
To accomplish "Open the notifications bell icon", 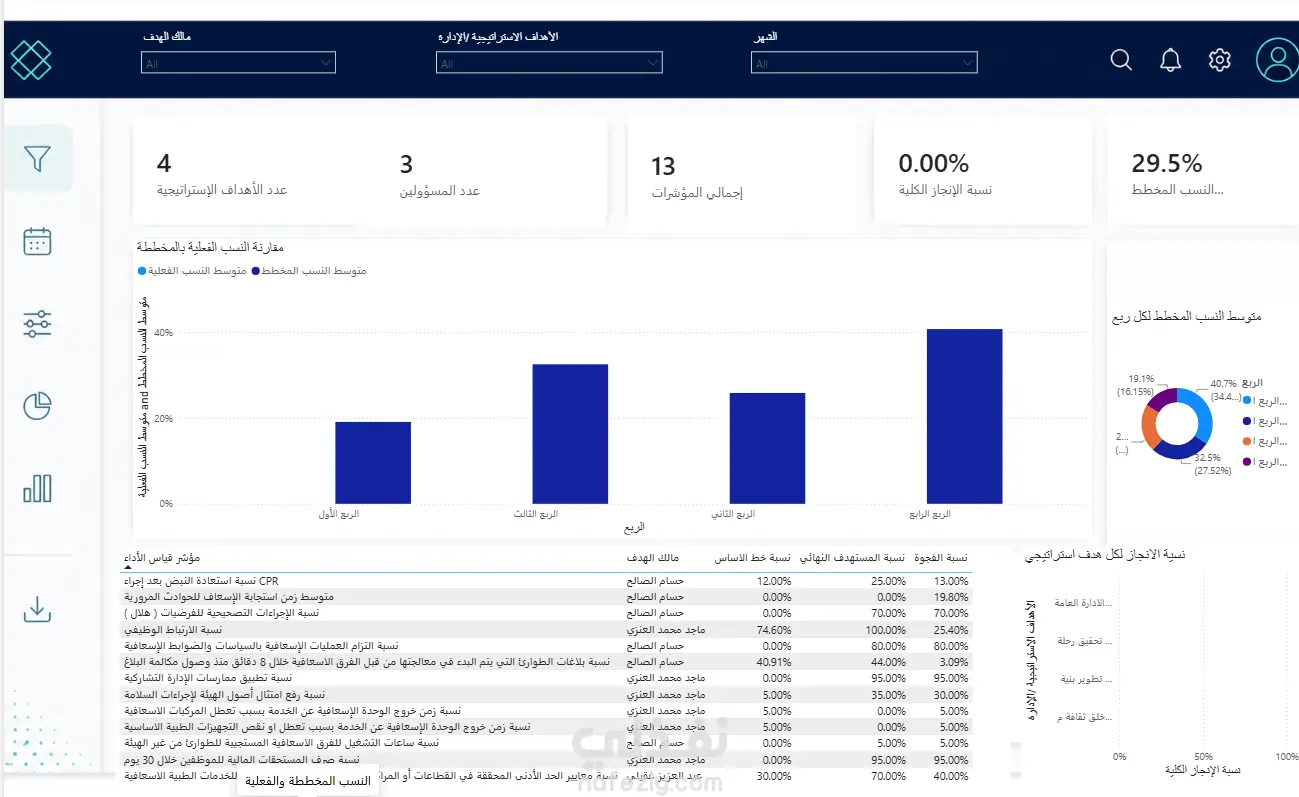I will [x=1170, y=60].
